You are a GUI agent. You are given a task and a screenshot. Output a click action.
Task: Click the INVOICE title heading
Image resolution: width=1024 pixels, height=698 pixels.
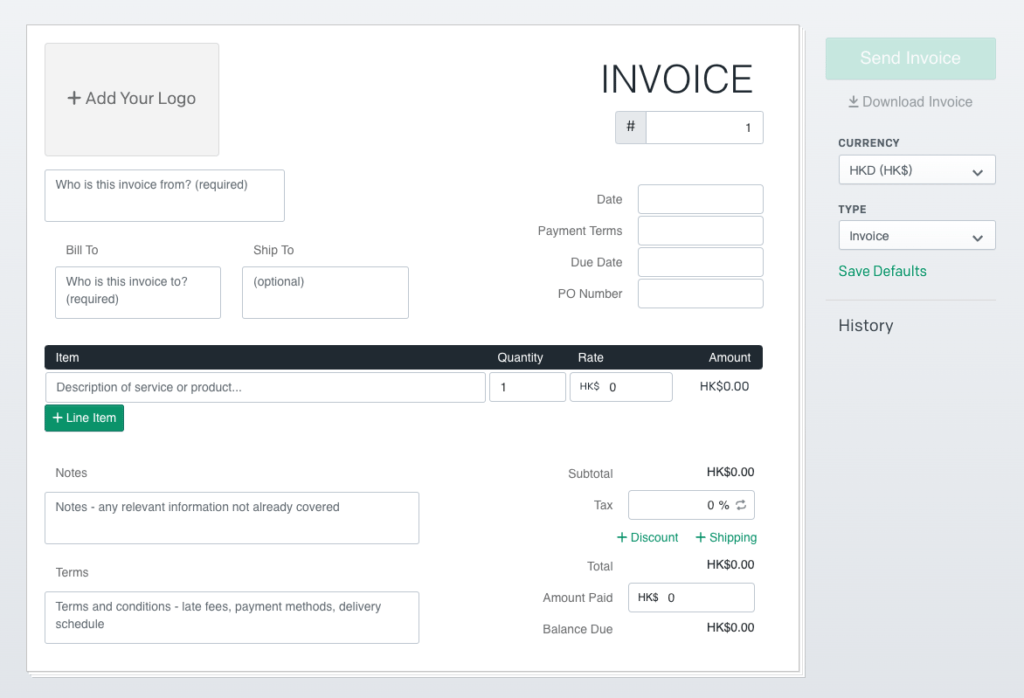(677, 79)
